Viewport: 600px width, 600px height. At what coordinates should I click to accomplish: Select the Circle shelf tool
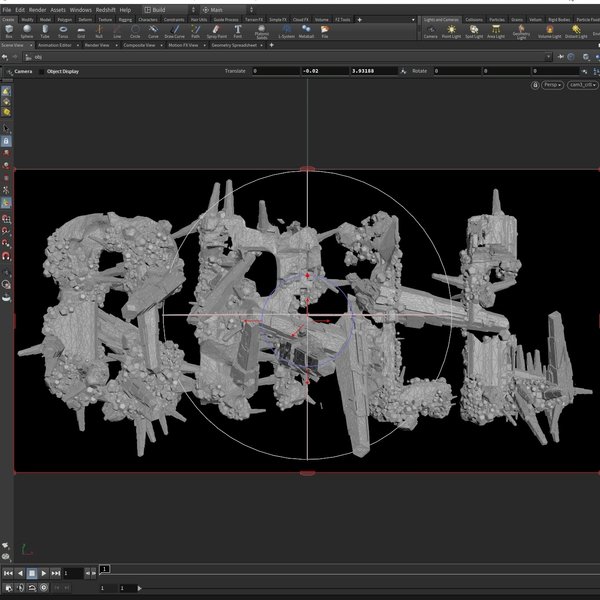pos(135,31)
